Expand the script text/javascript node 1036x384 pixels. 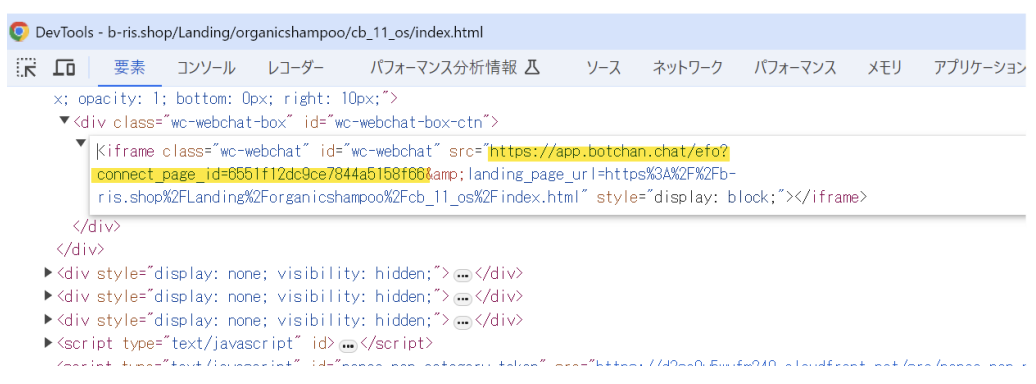click(x=48, y=342)
